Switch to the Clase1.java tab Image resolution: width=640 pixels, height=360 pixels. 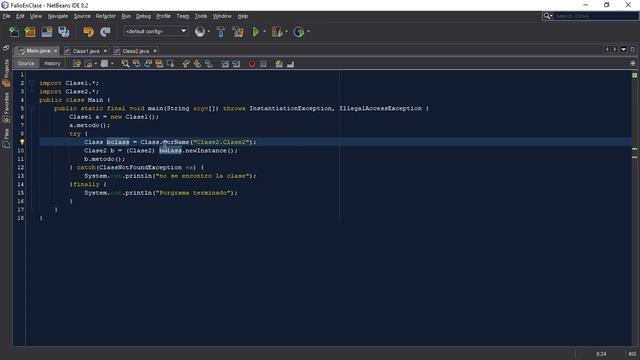tap(86, 51)
